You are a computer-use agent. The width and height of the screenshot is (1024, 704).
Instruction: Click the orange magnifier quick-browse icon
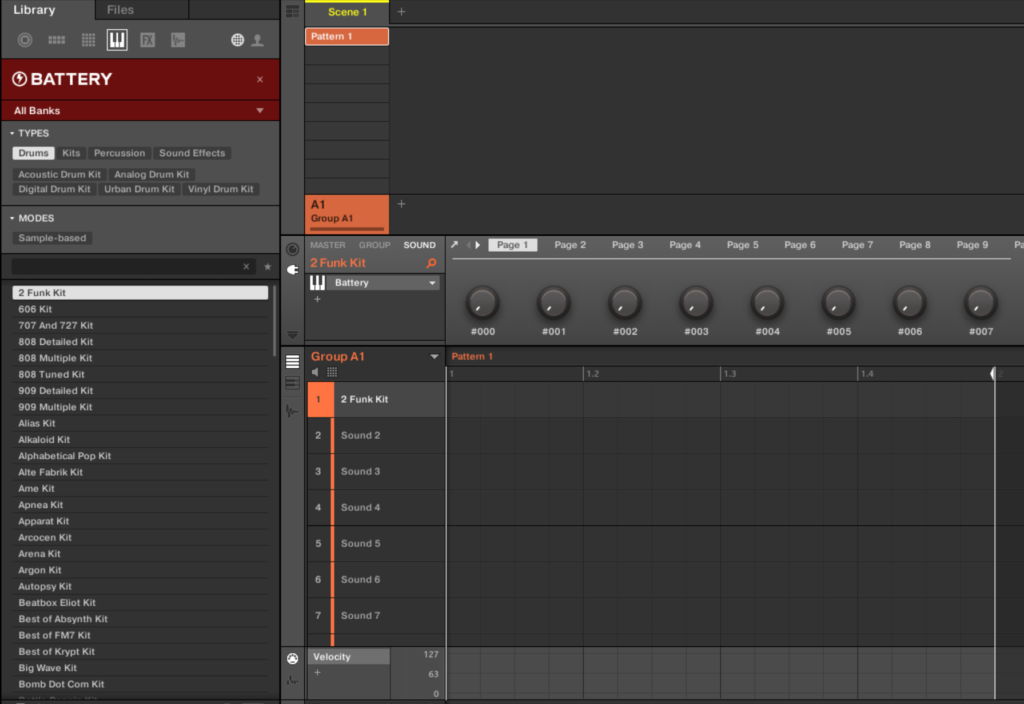click(x=431, y=263)
